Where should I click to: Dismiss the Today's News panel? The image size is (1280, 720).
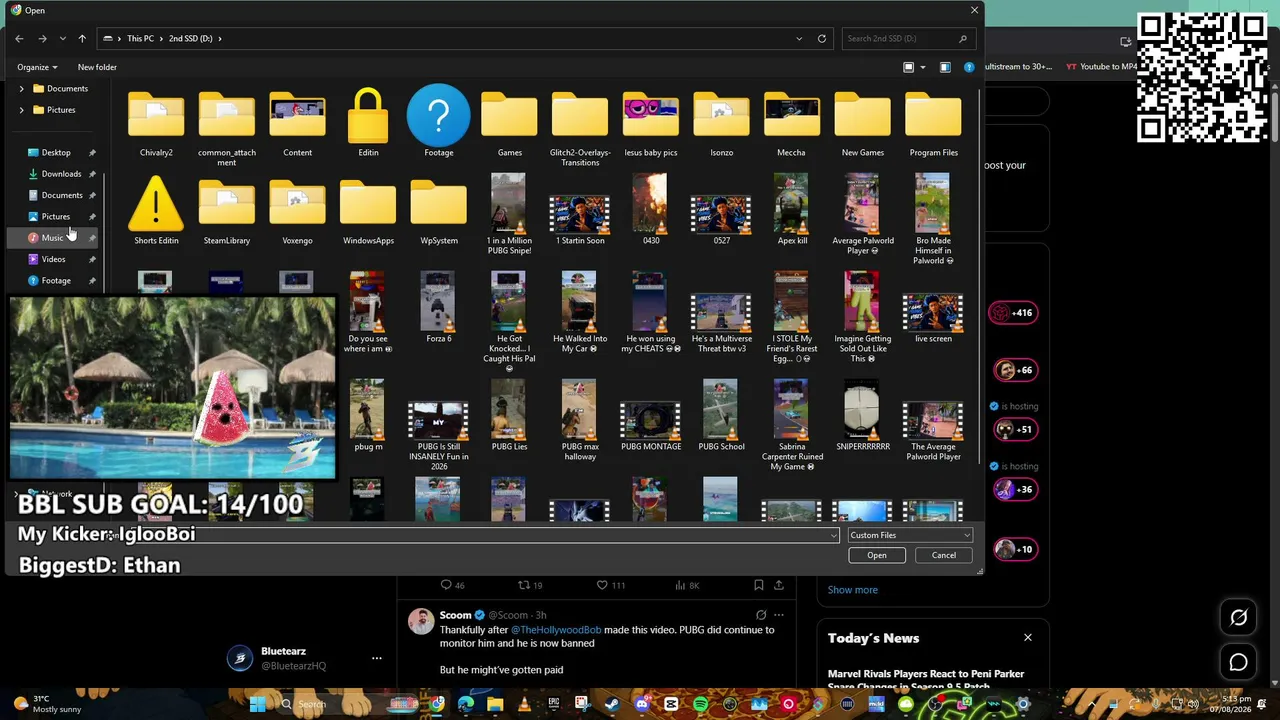pyautogui.click(x=1027, y=638)
